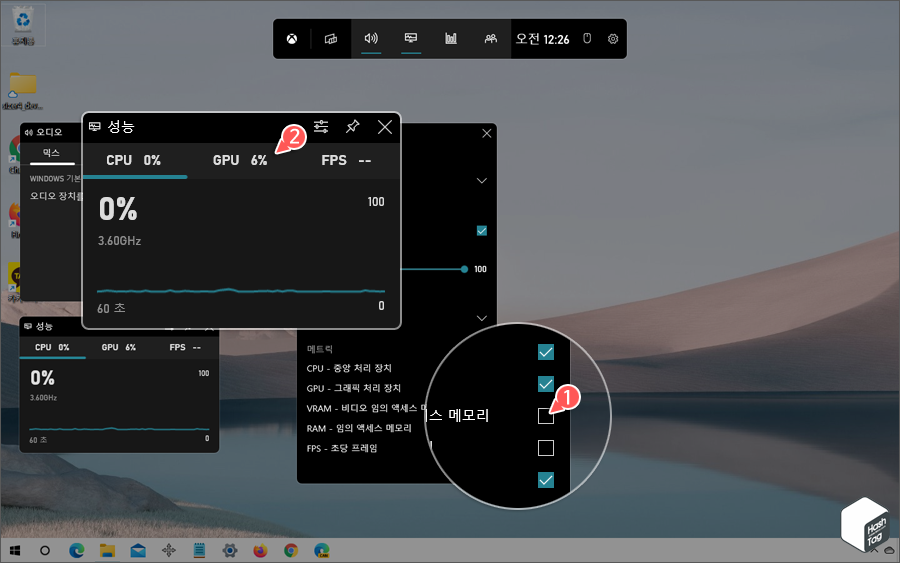Open the Resources bar-chart icon on Game Bar

(451, 38)
